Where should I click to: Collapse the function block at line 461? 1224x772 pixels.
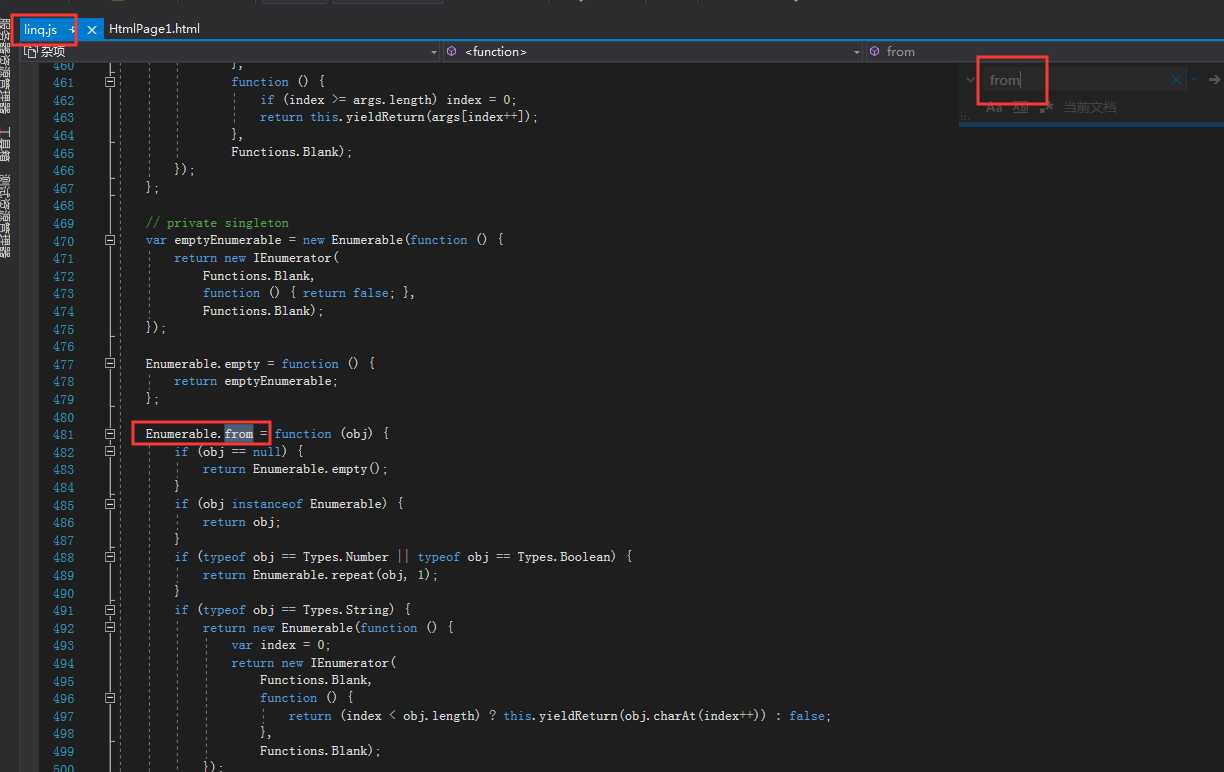point(110,82)
